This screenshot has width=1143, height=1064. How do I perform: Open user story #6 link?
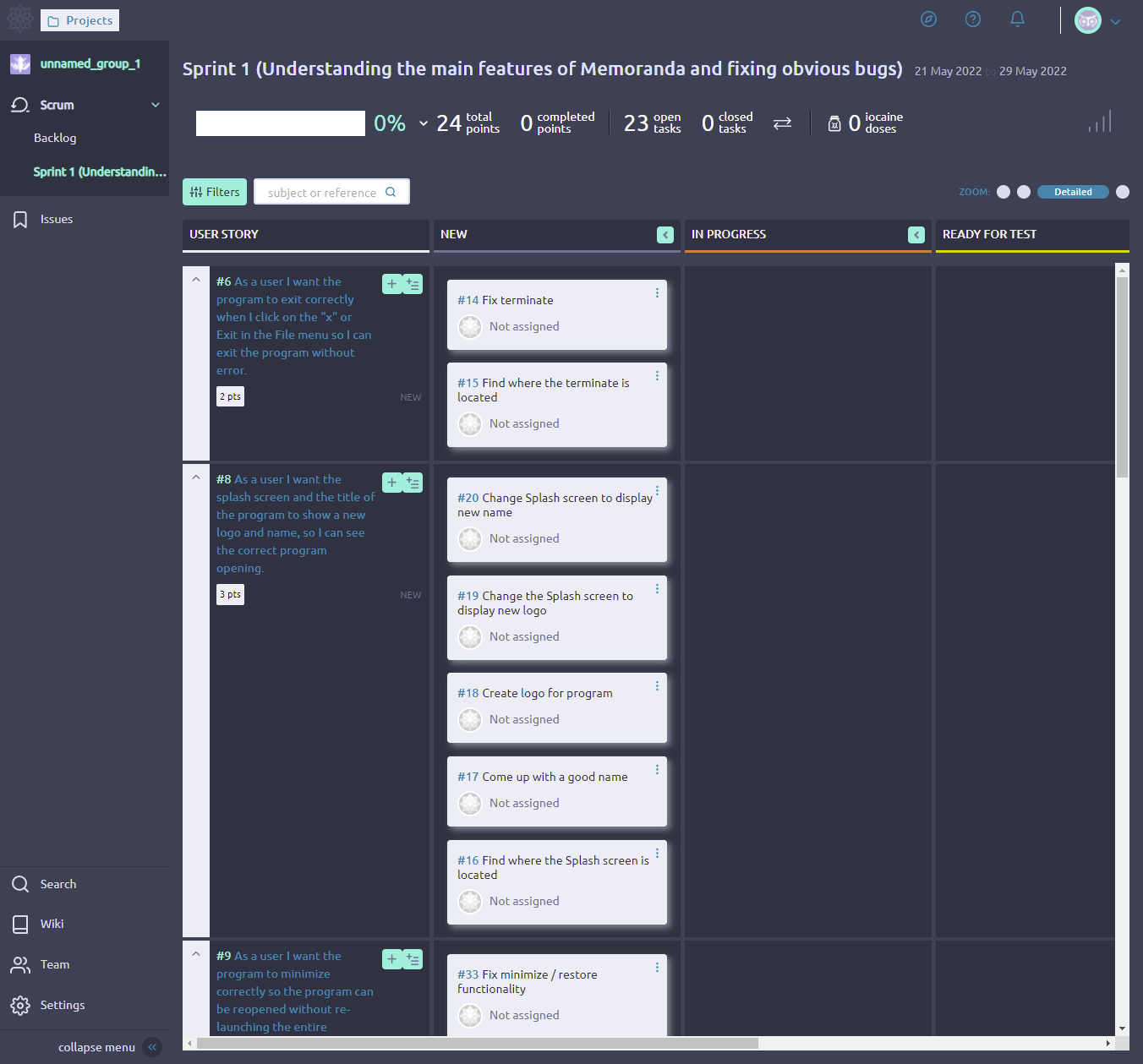[293, 326]
